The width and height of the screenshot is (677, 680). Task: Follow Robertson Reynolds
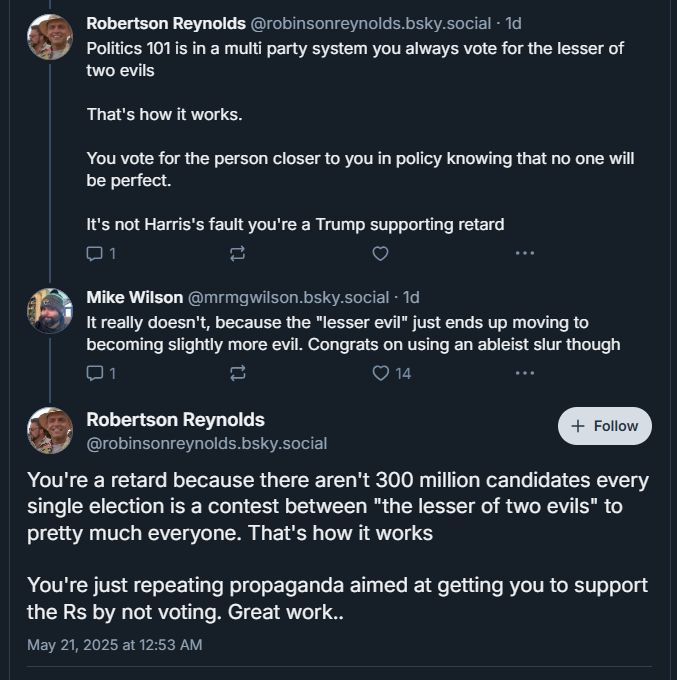pyautogui.click(x=604, y=426)
